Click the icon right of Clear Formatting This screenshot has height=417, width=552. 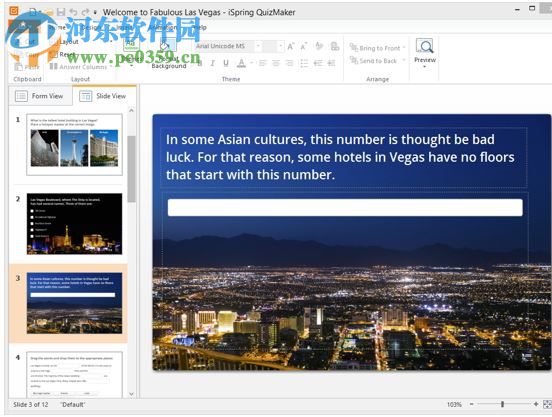point(335,46)
